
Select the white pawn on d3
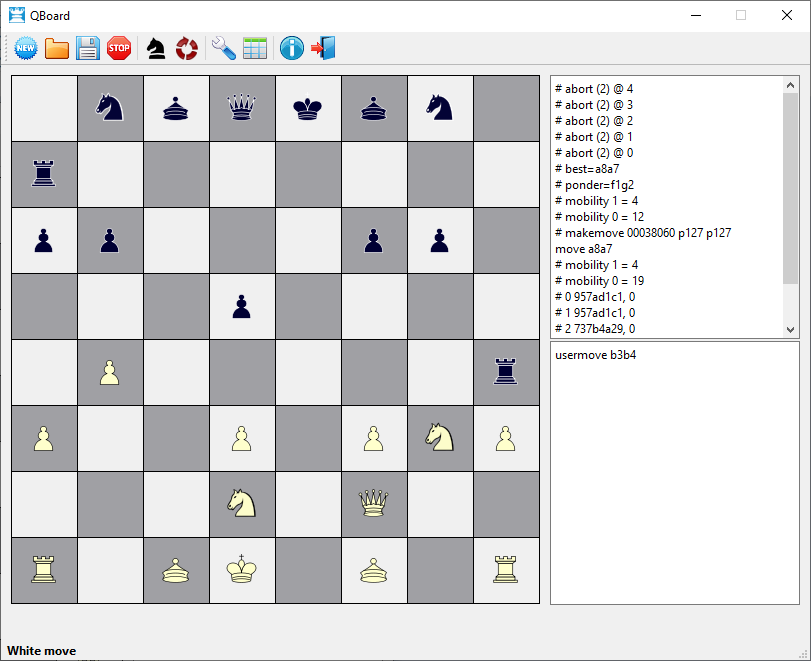(x=242, y=438)
